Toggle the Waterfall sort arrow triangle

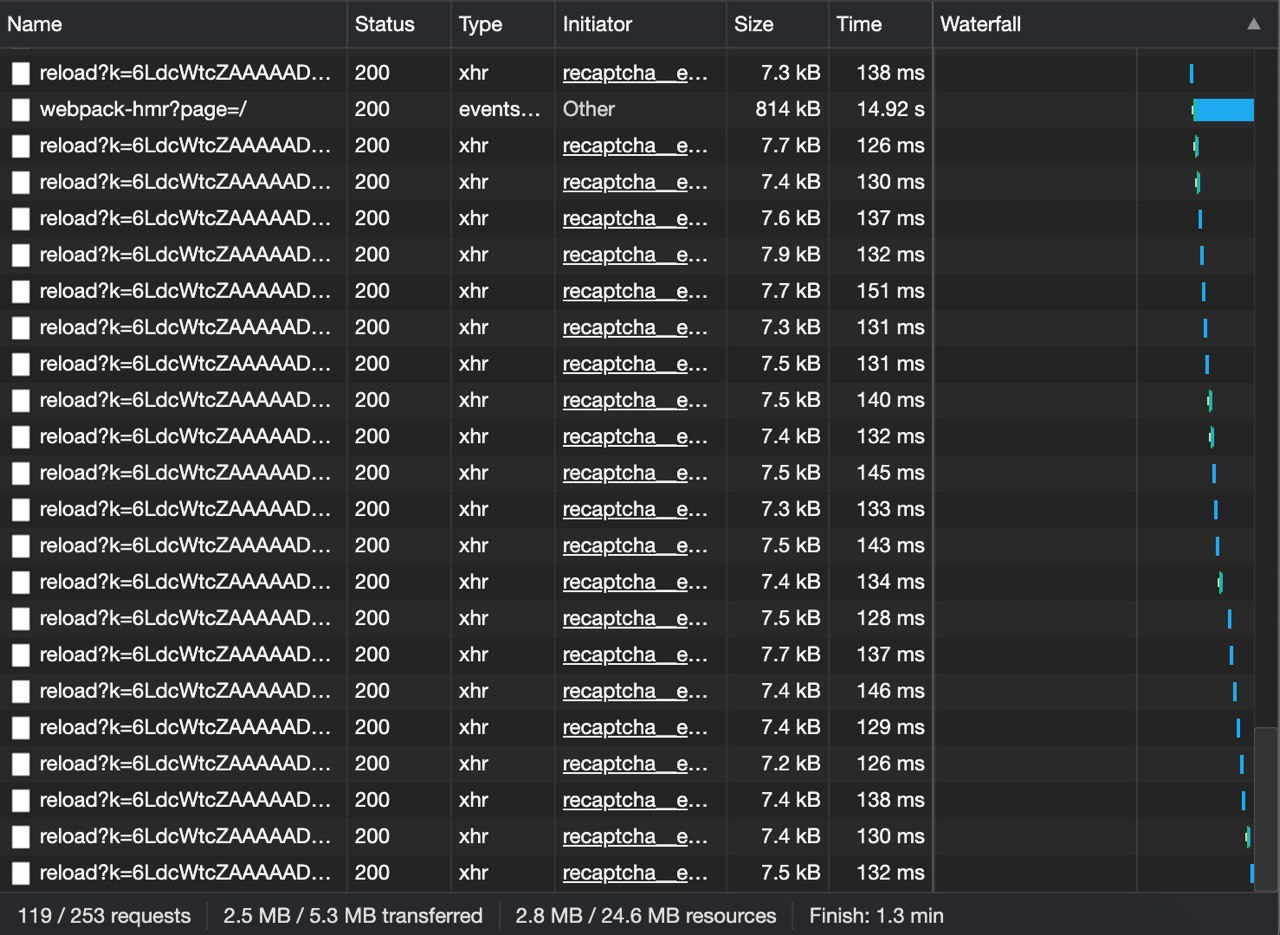click(x=1253, y=24)
